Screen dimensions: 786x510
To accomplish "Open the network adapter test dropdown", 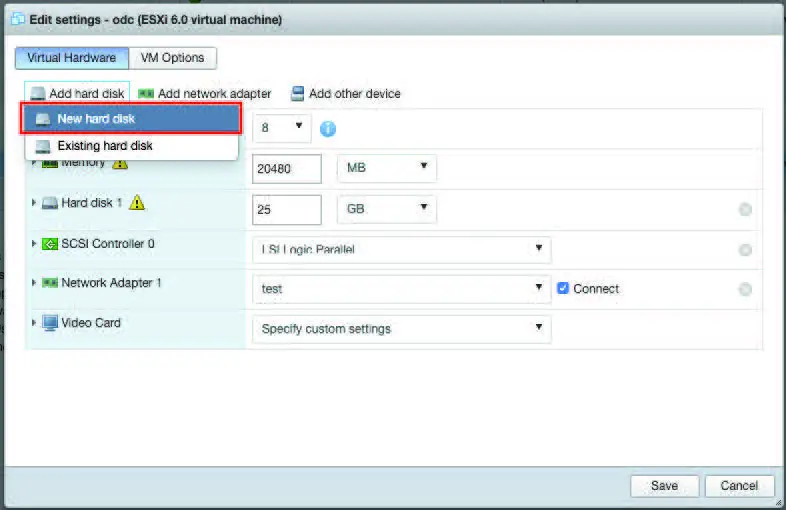I will [402, 289].
